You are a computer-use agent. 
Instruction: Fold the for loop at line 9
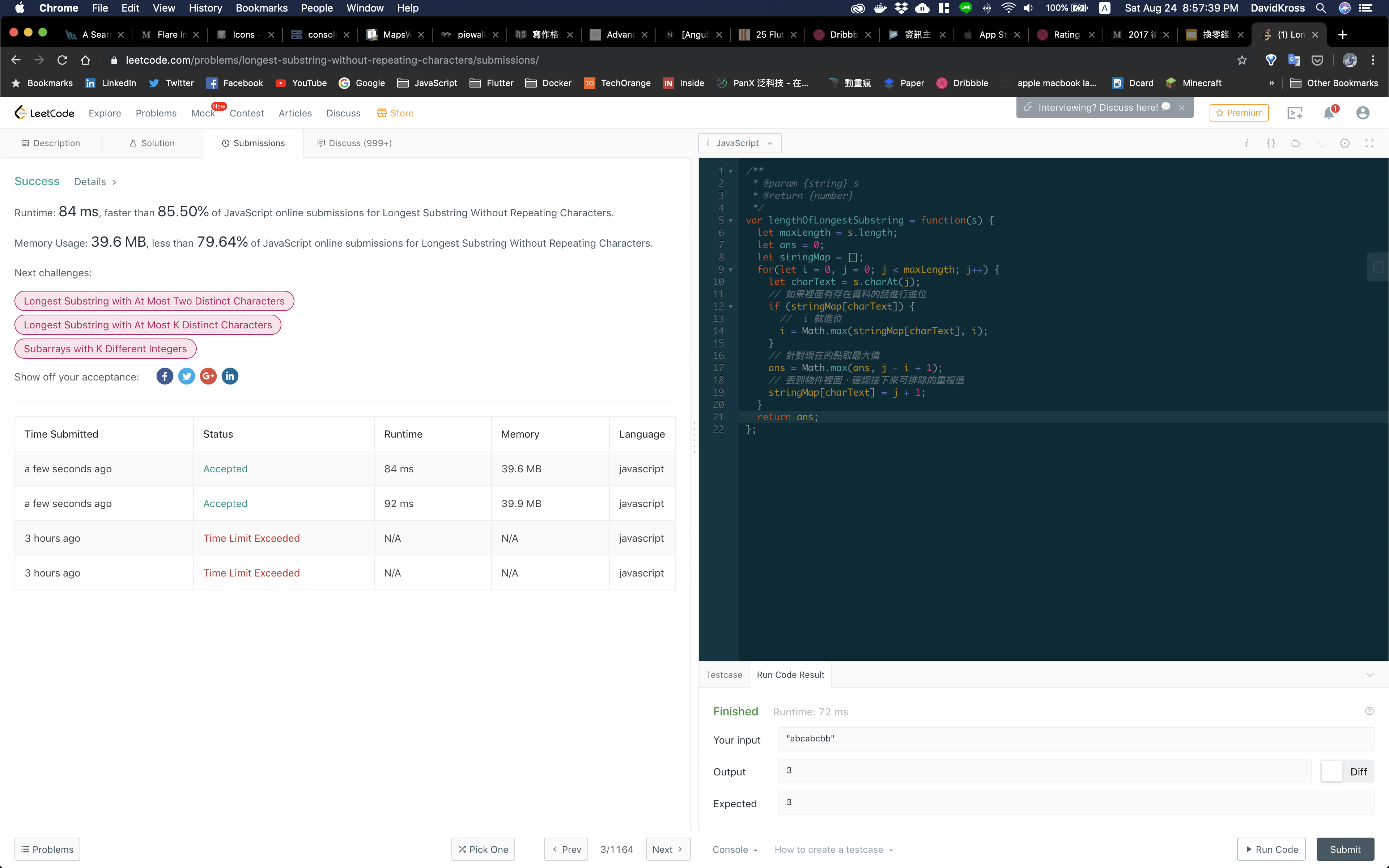(x=731, y=270)
